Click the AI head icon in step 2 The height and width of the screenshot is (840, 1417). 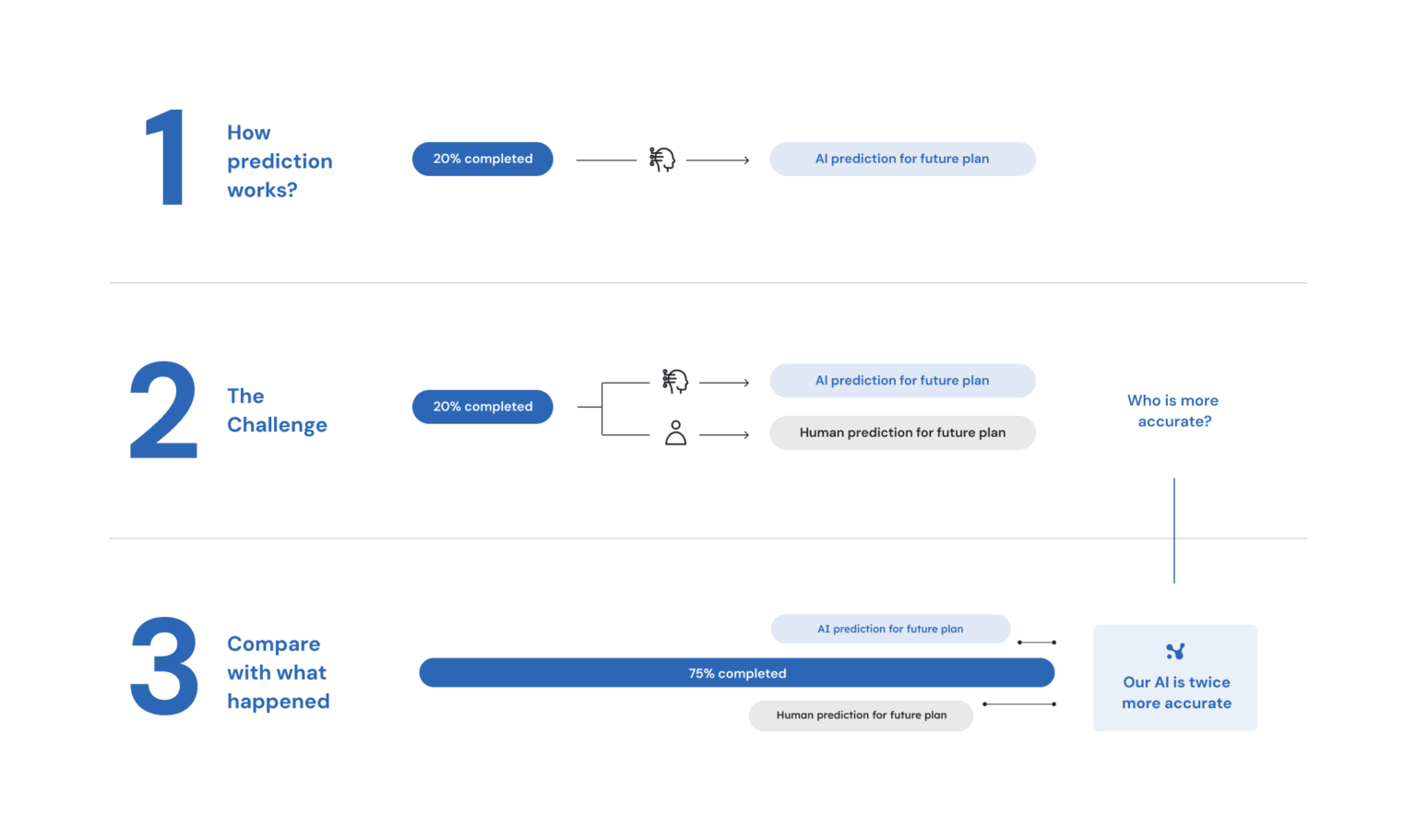tap(674, 381)
